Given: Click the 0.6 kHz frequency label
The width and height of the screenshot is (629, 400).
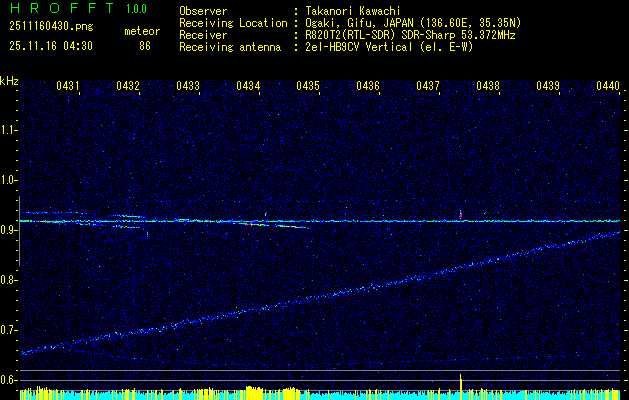Looking at the screenshot, I should 8,380.
